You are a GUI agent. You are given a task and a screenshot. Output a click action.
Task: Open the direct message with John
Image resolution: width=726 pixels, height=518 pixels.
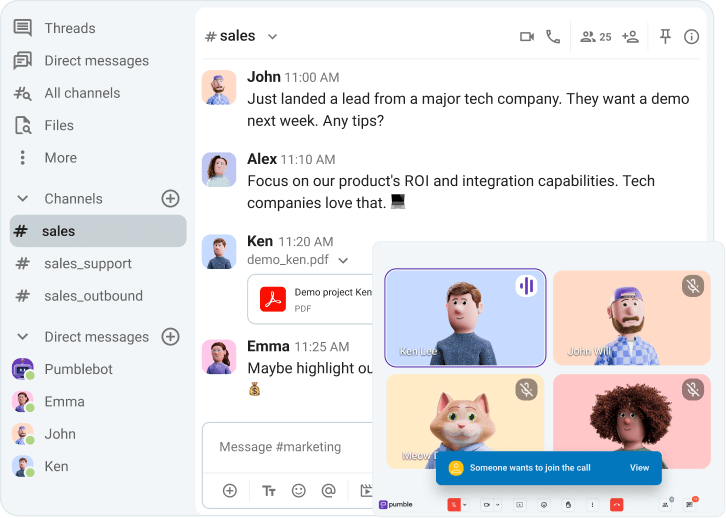(x=44, y=434)
